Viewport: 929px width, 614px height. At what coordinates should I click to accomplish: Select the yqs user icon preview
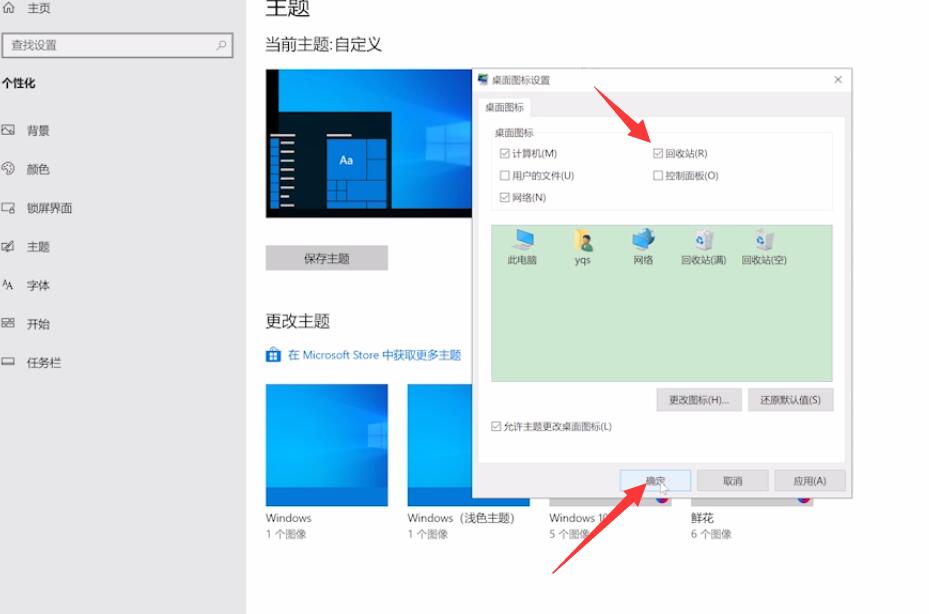pos(580,246)
